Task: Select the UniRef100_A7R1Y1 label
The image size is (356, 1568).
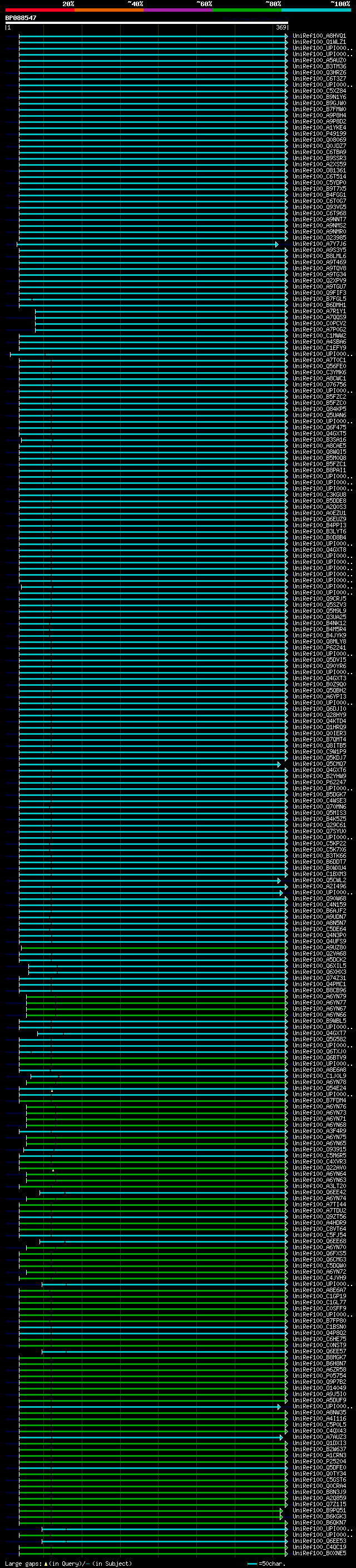Action: [319, 311]
